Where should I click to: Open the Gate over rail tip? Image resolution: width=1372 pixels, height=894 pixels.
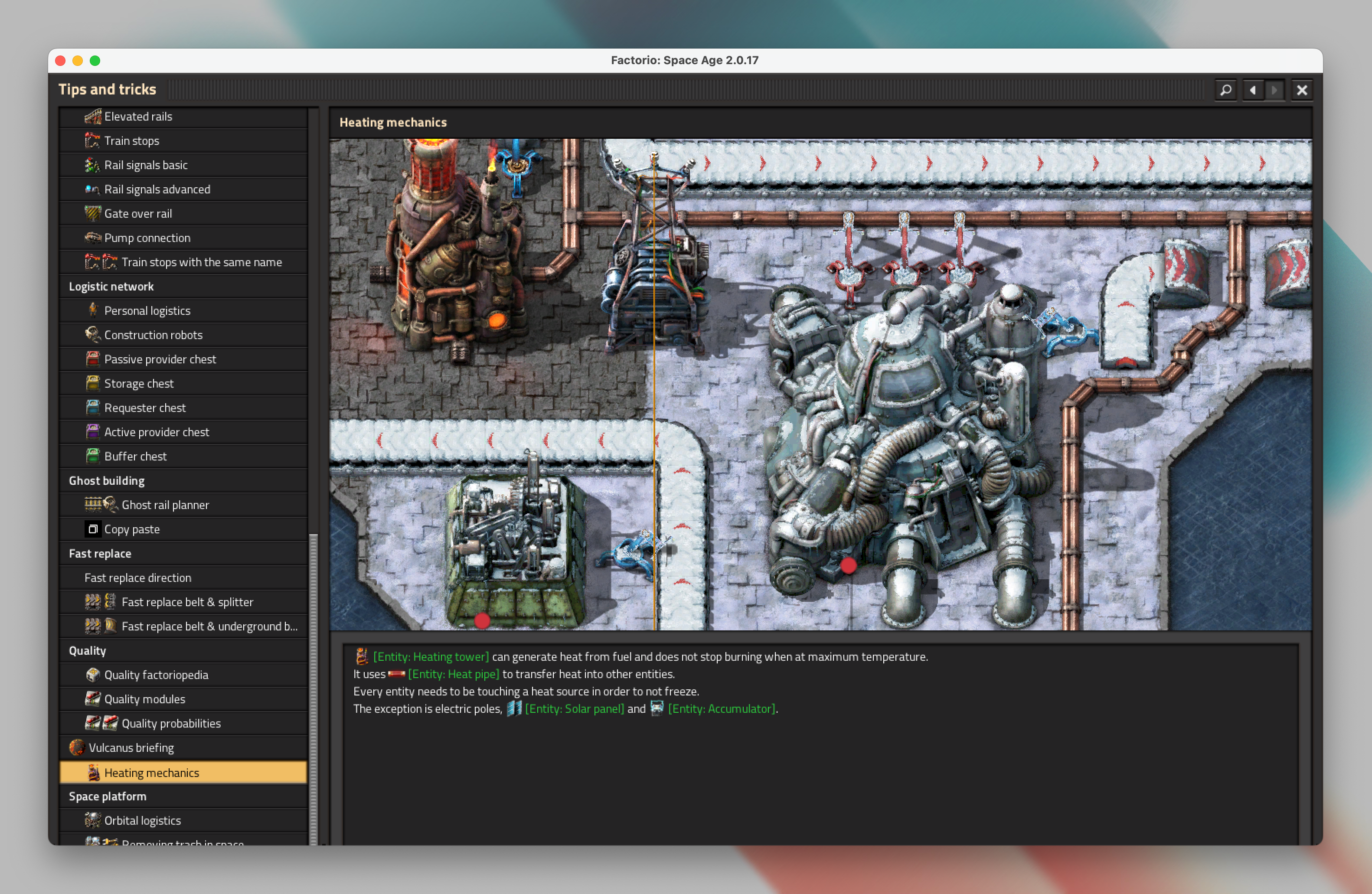(183, 213)
